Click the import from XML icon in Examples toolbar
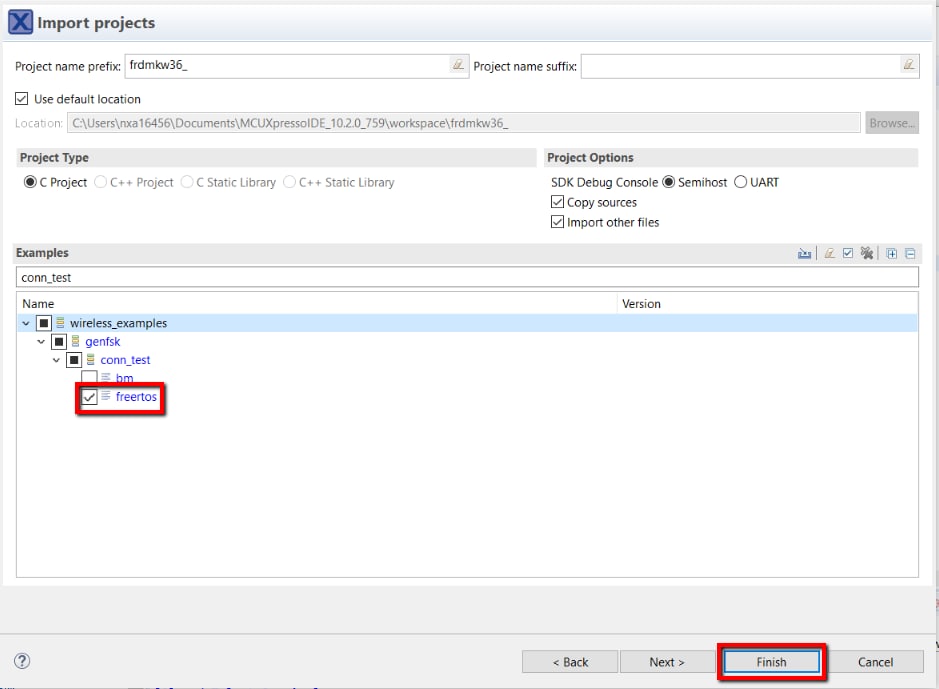 (x=805, y=254)
